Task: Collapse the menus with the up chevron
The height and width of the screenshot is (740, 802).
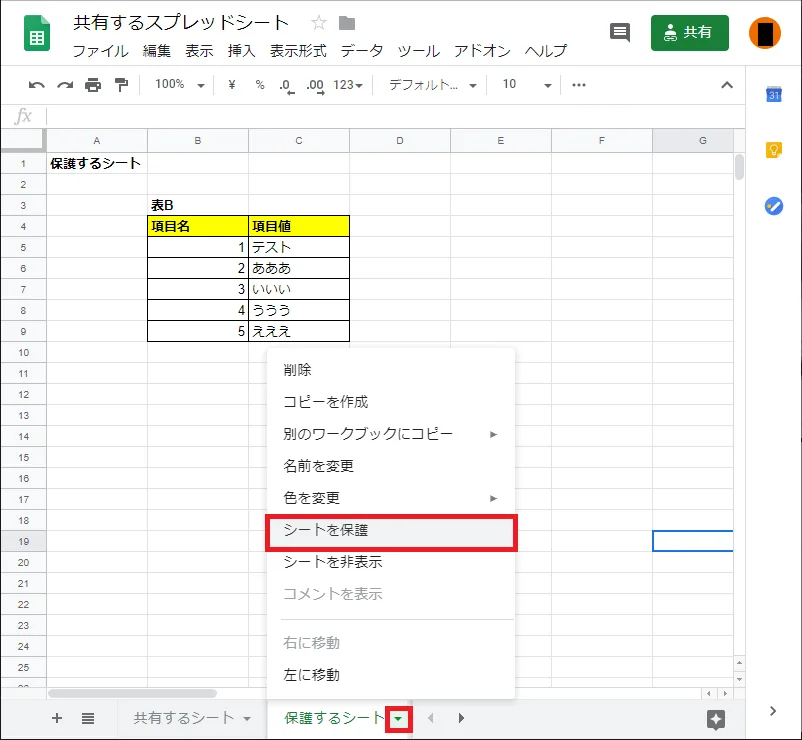Action: (727, 85)
